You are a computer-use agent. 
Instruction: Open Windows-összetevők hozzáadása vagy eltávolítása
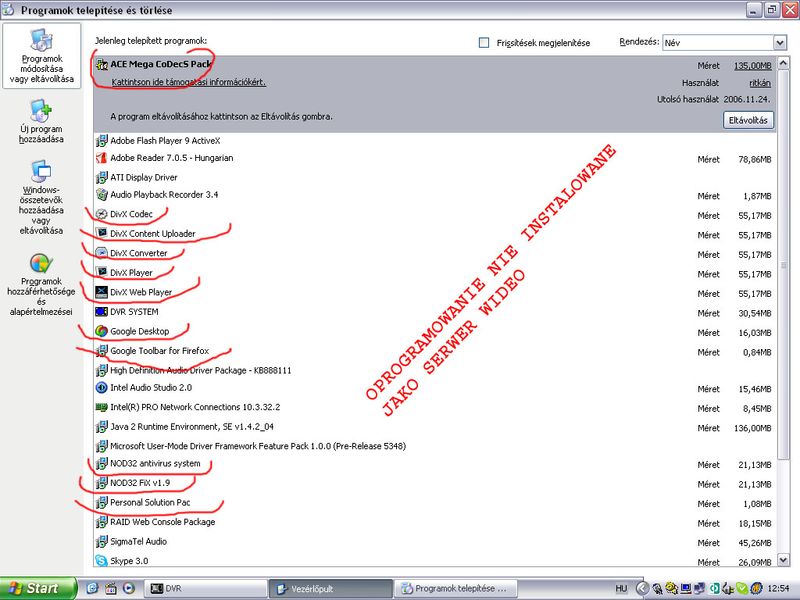[41, 197]
